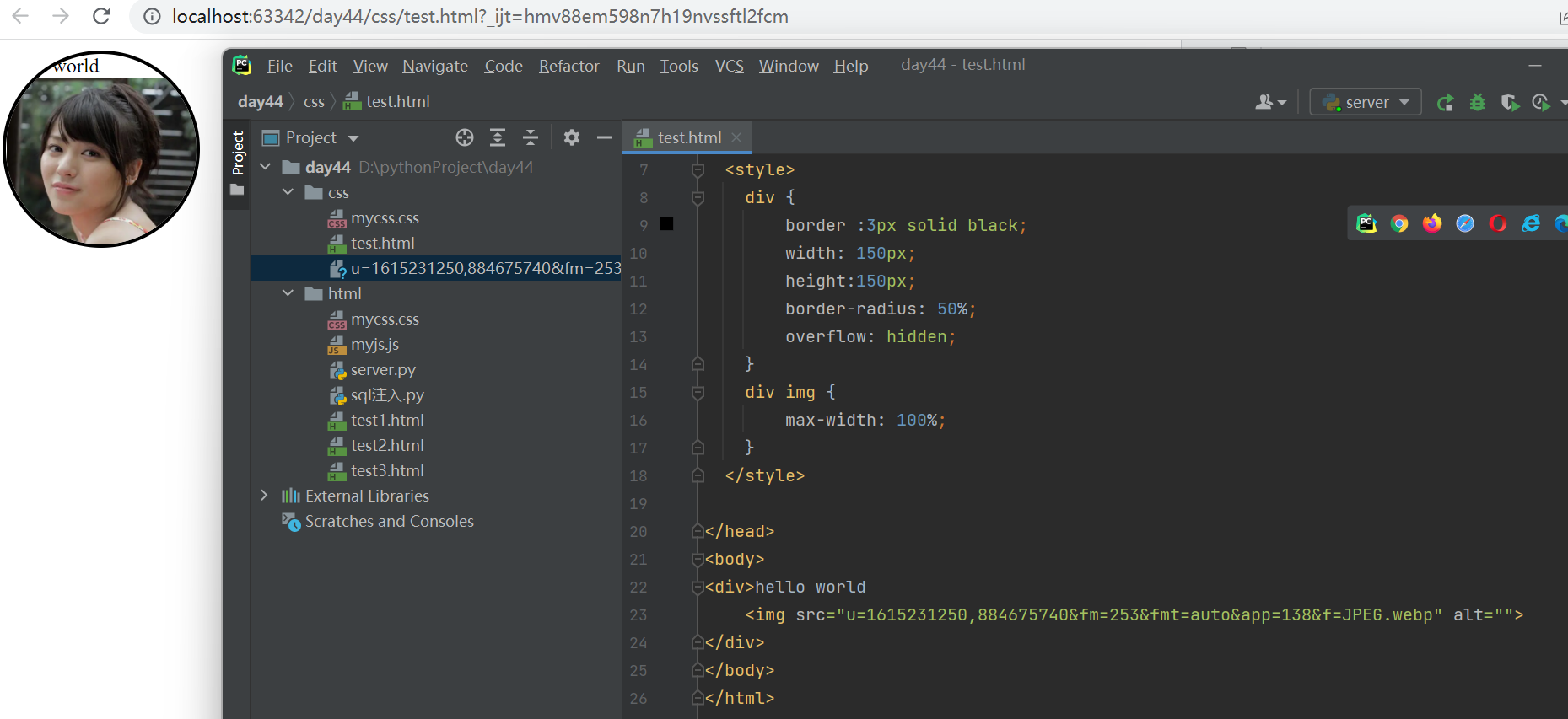This screenshot has width=1568, height=719.
Task: Hide the Project panel
Action: (x=605, y=137)
